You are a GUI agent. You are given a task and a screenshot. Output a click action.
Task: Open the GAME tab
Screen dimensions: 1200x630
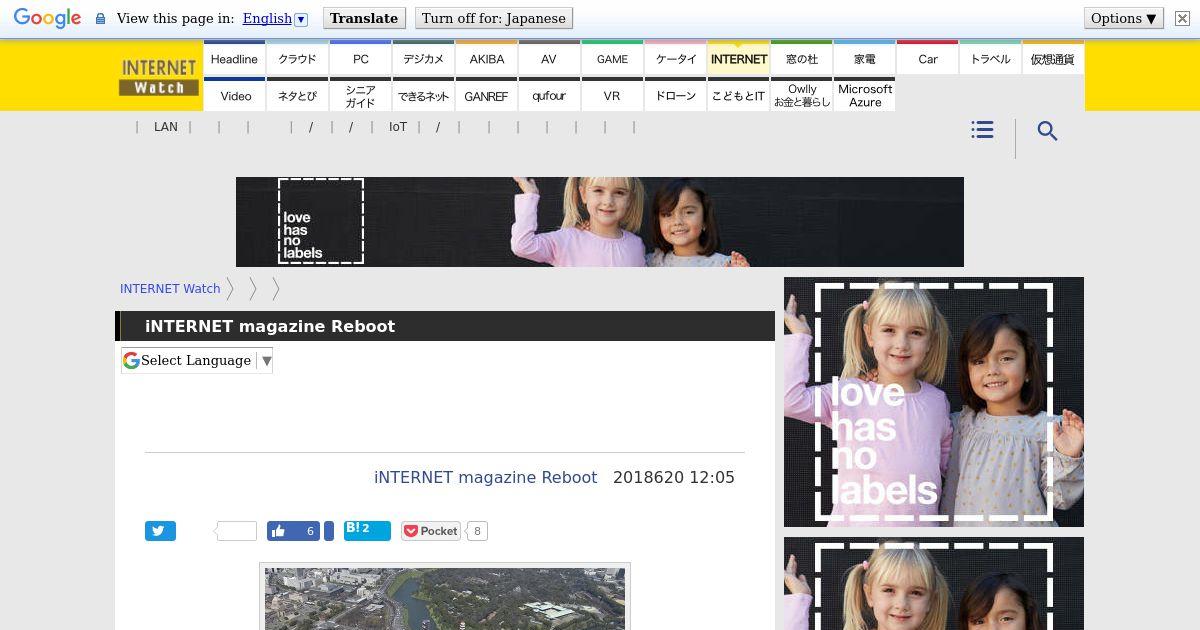612,59
